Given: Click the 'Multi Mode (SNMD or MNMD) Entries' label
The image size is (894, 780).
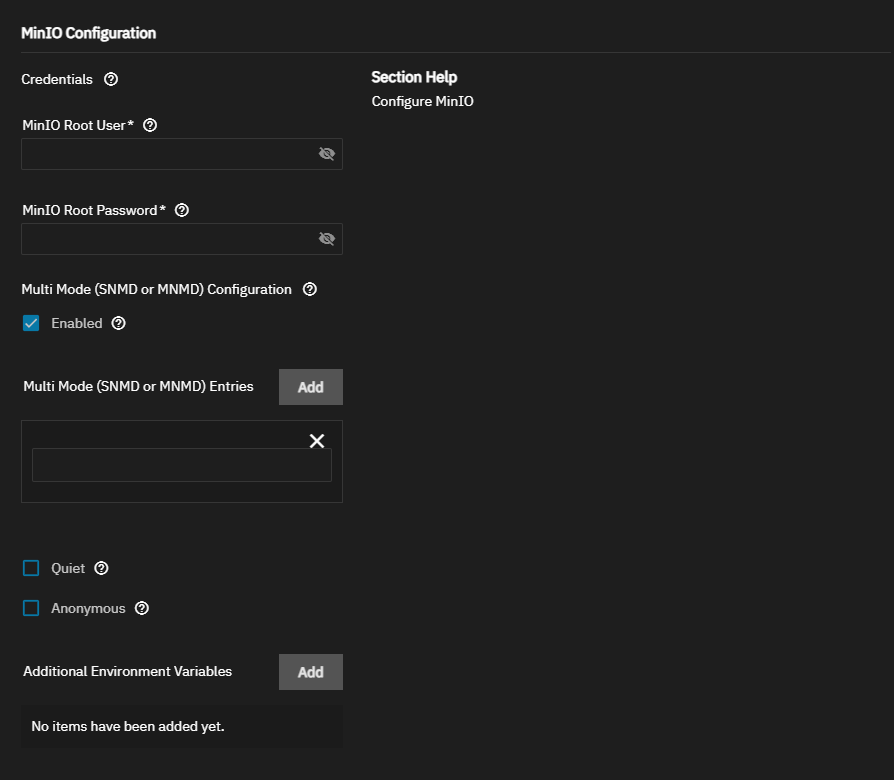Looking at the screenshot, I should coord(139,387).
